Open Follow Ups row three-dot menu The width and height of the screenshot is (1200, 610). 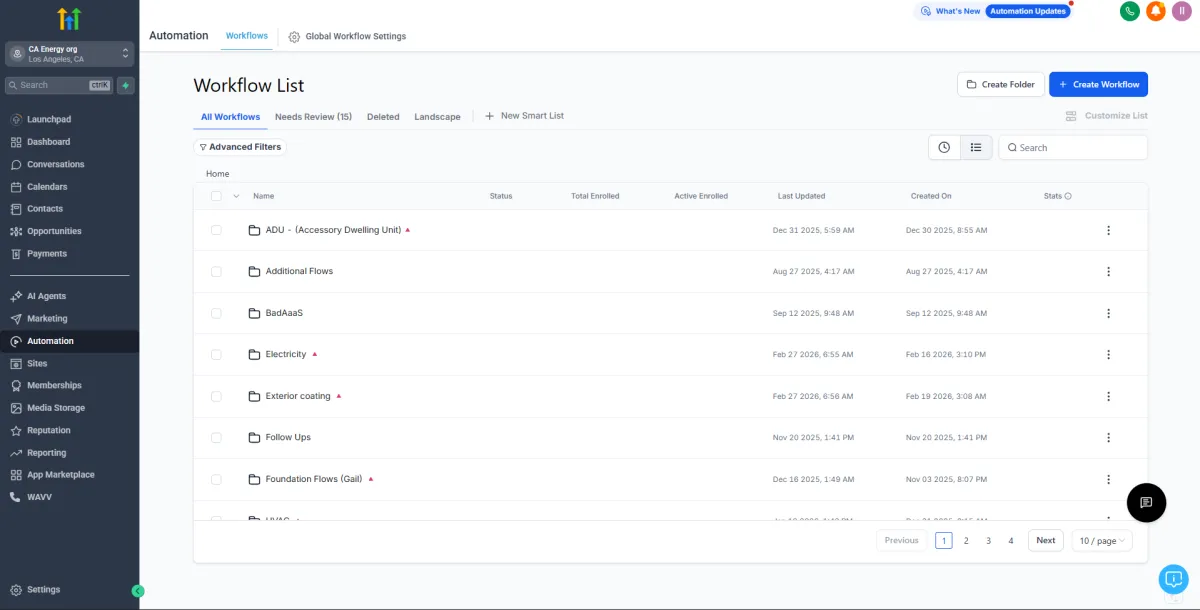(1108, 437)
